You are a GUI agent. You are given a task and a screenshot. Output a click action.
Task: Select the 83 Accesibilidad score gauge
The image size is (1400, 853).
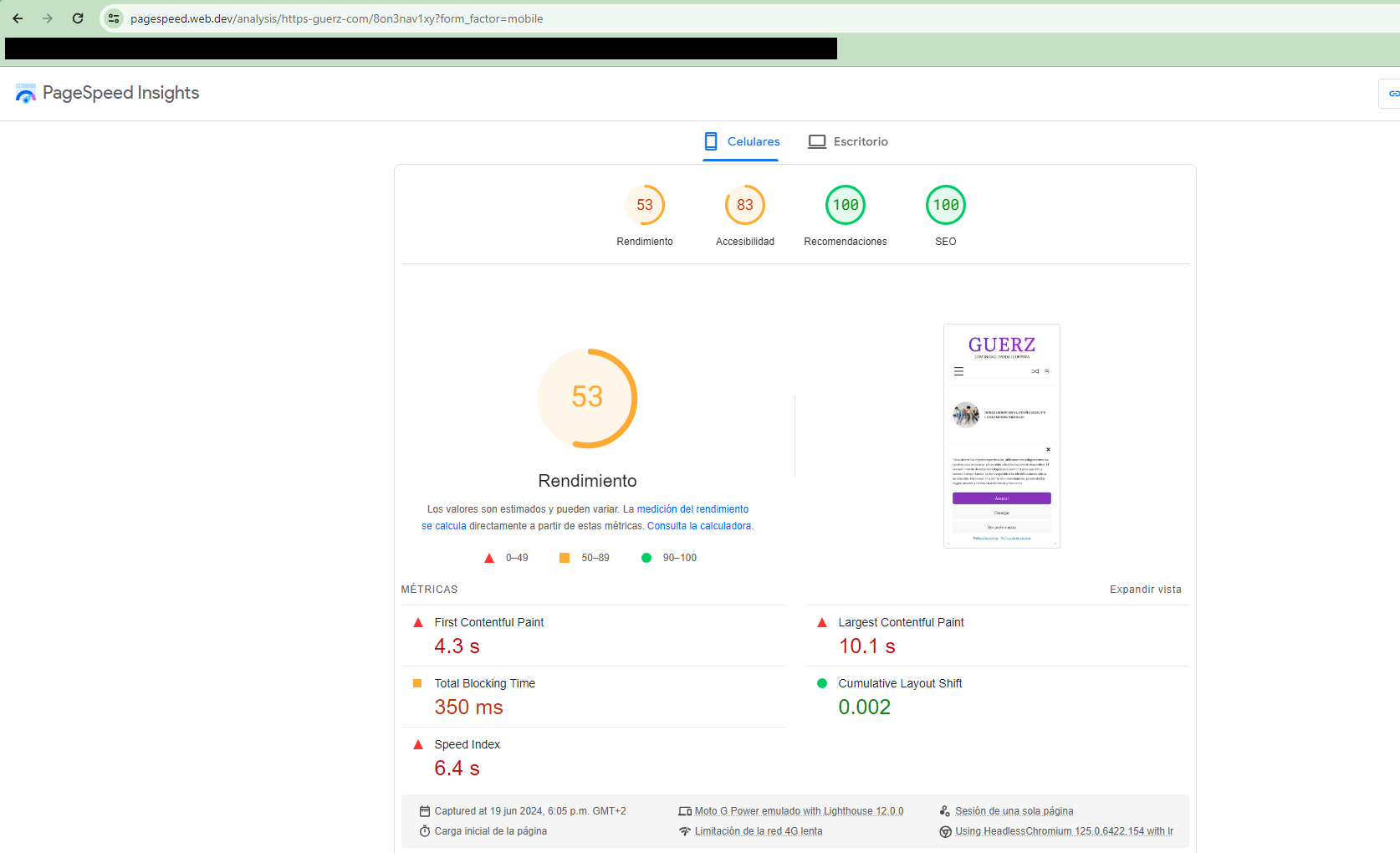tap(745, 205)
